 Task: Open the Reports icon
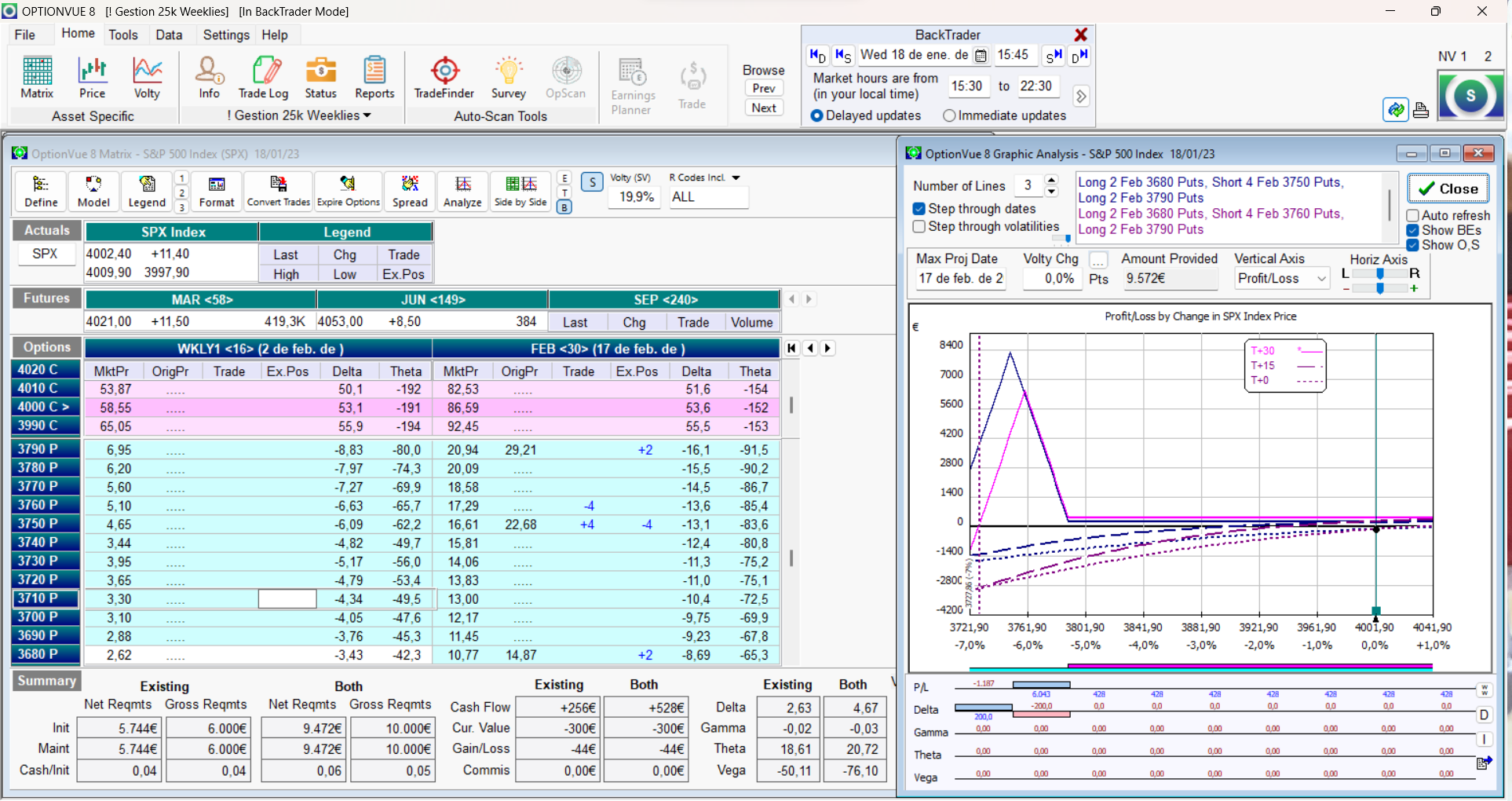[x=374, y=78]
